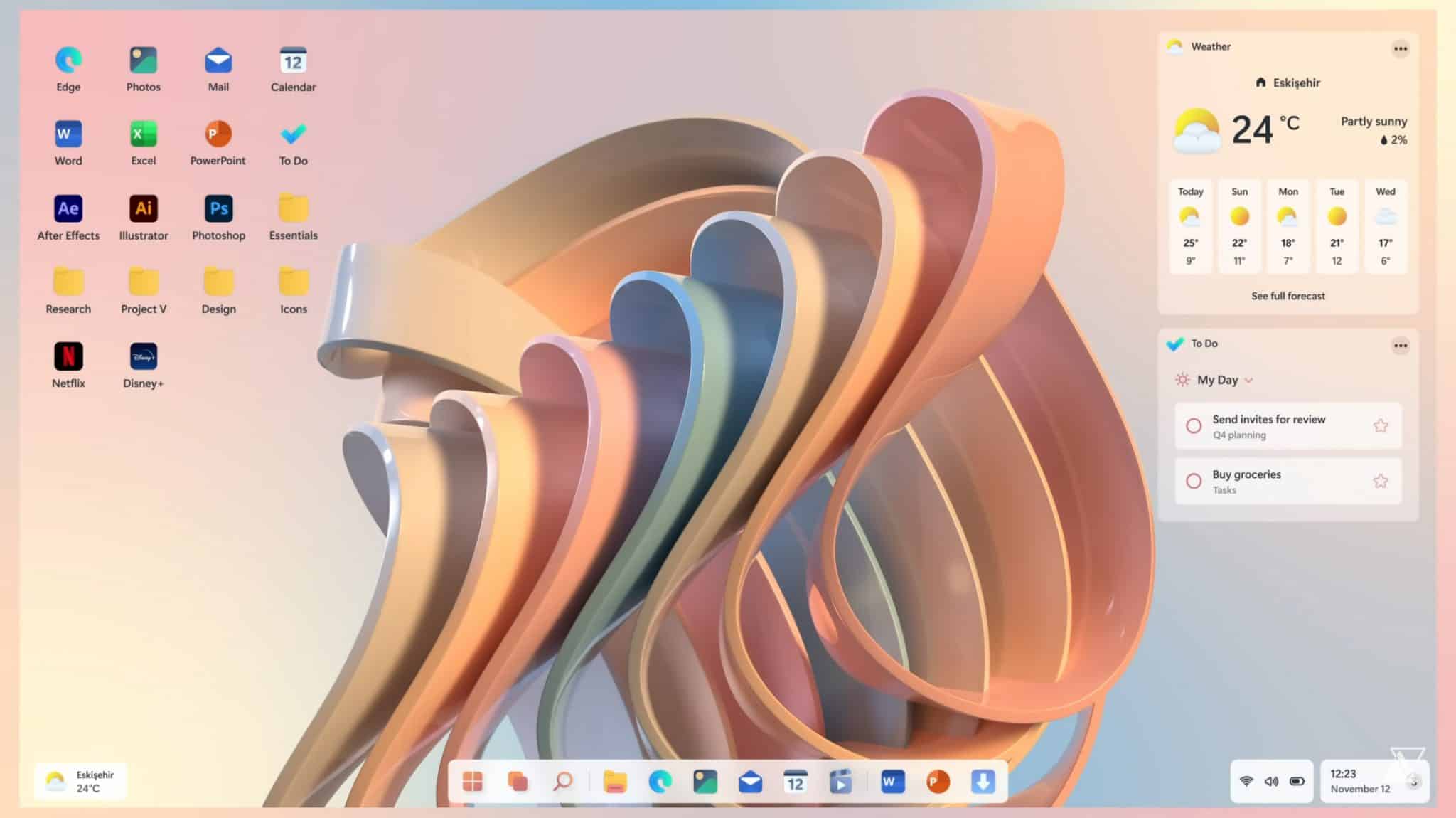The image size is (1456, 818).
Task: Star the 'Buy groceries' task
Action: (x=1380, y=481)
